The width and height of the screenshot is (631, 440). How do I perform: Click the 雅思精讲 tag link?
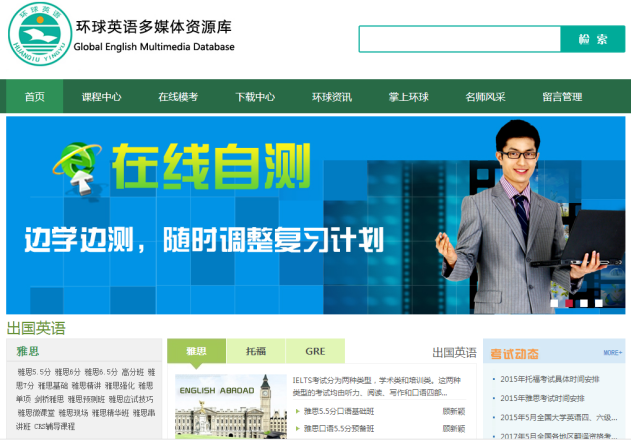tap(86, 386)
